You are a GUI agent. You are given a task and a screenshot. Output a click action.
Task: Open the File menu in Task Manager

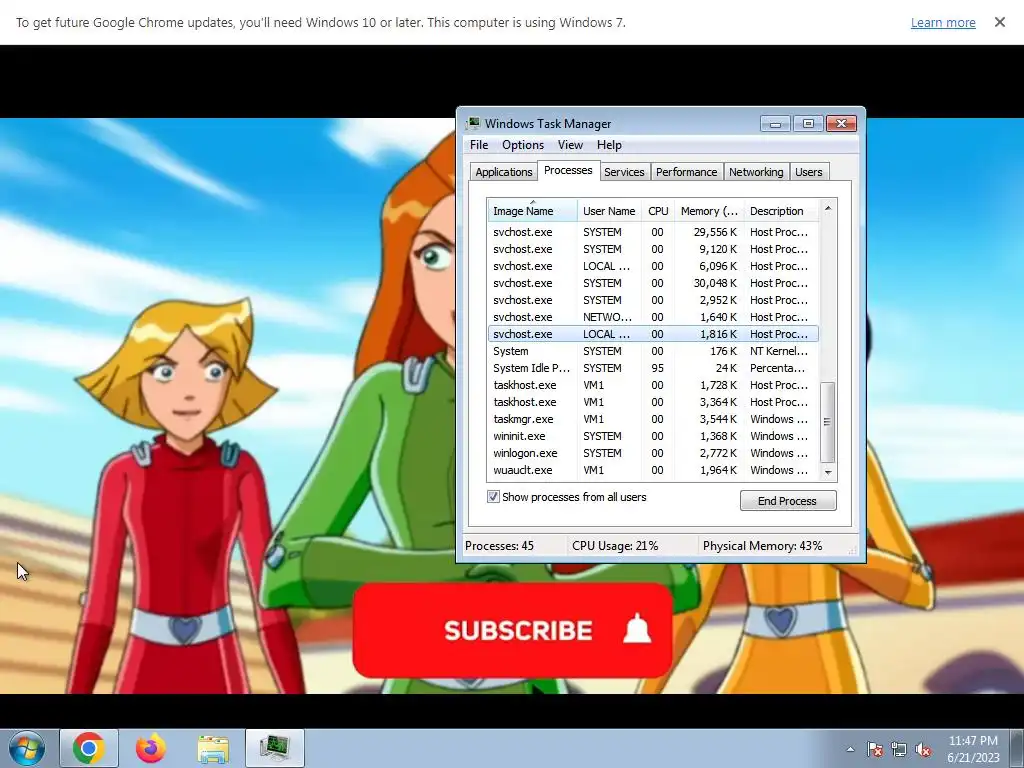pyautogui.click(x=479, y=145)
